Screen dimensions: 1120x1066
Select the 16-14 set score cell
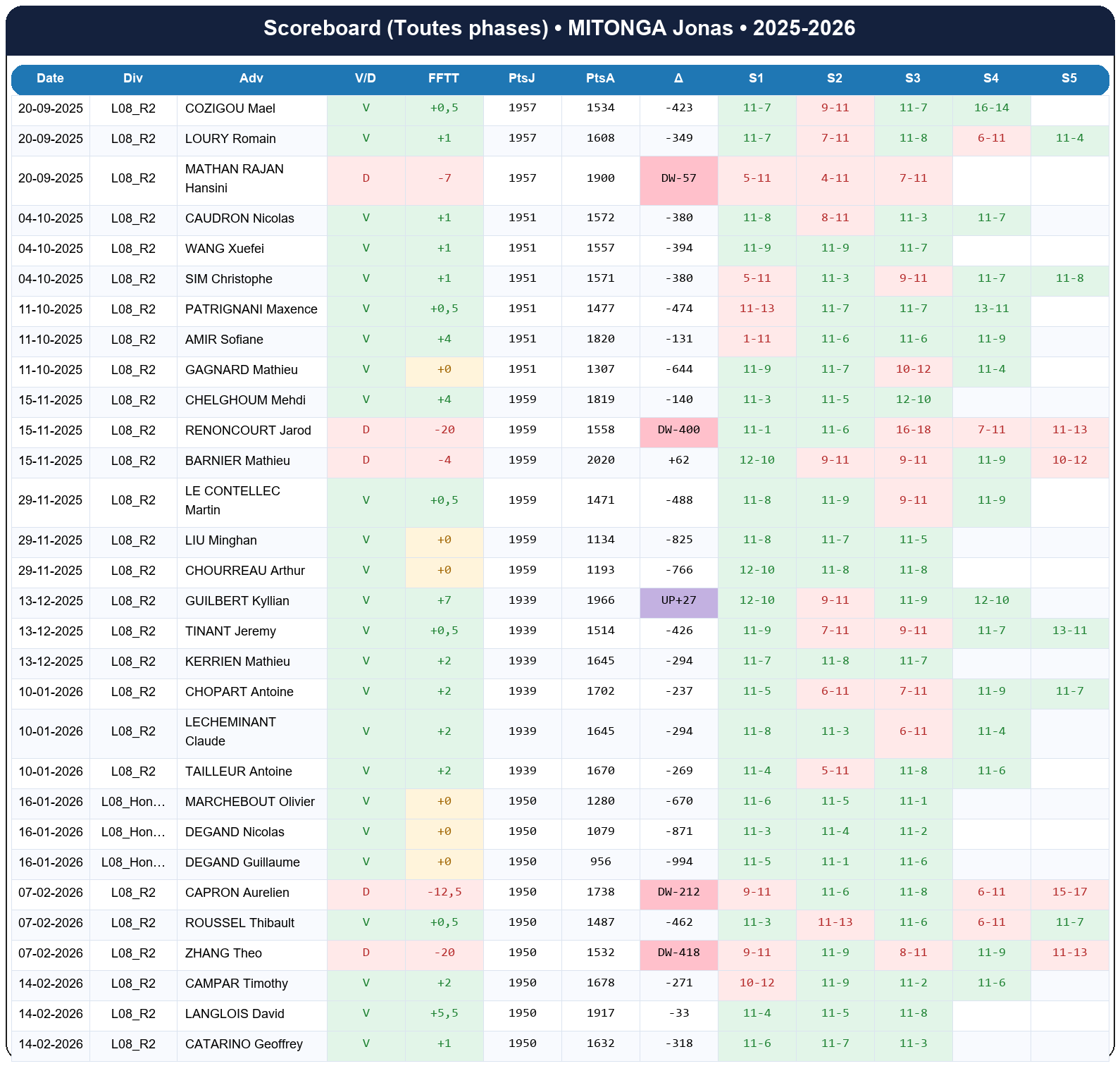[991, 109]
